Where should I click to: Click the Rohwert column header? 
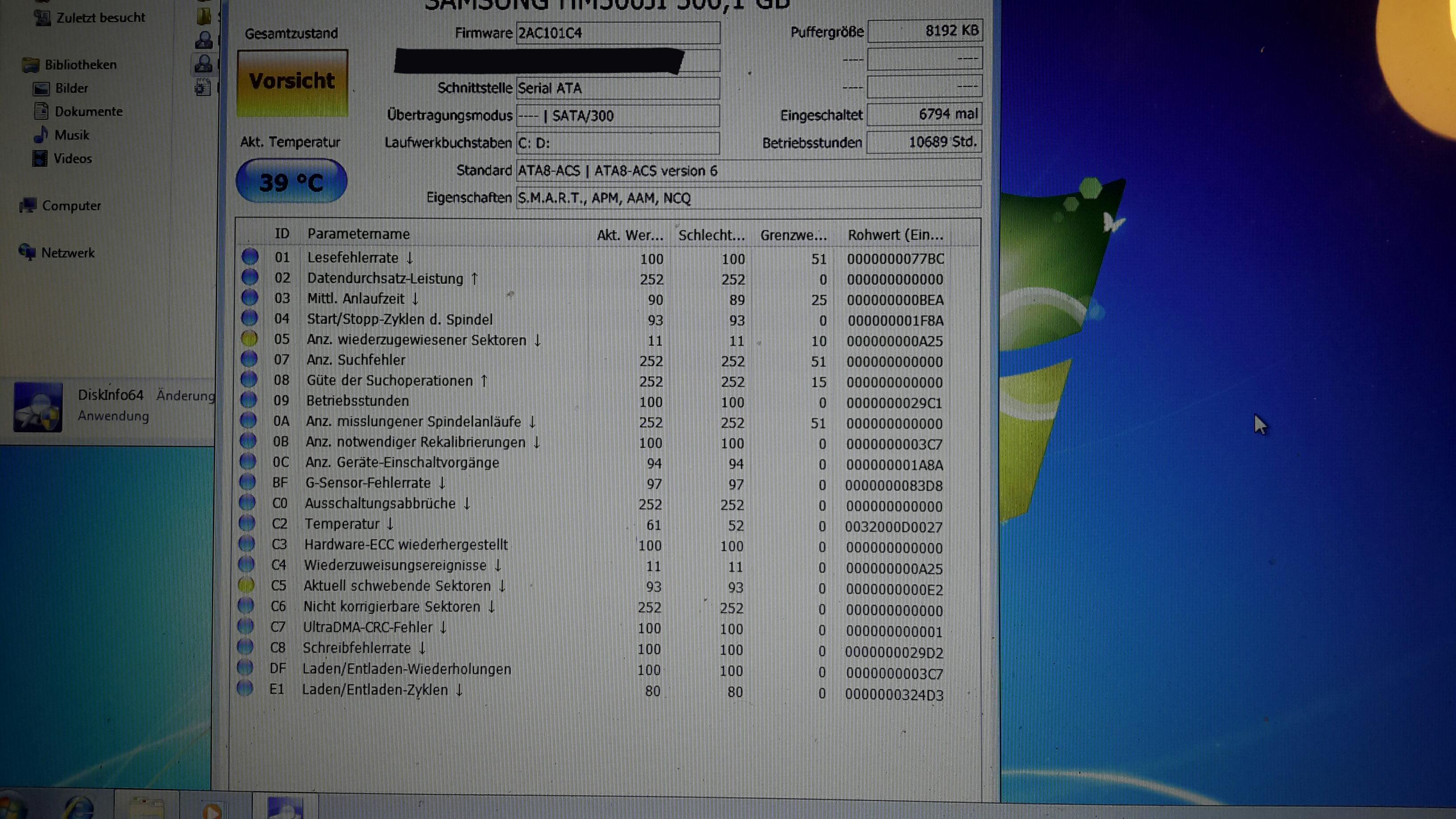click(x=895, y=235)
